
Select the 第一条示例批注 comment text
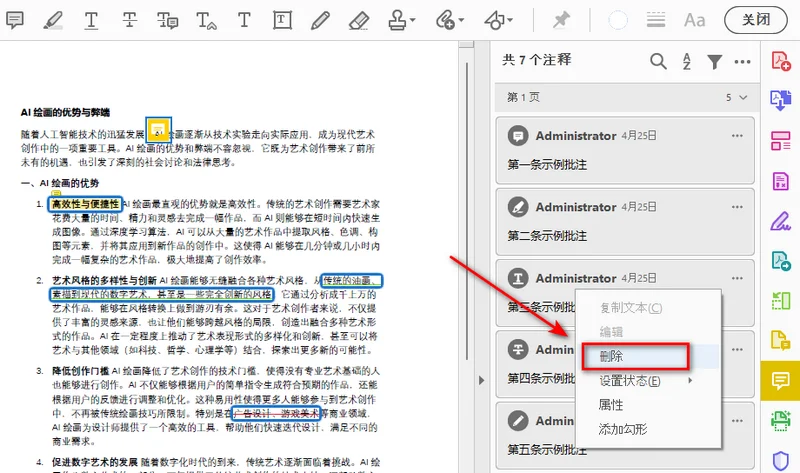[547, 164]
